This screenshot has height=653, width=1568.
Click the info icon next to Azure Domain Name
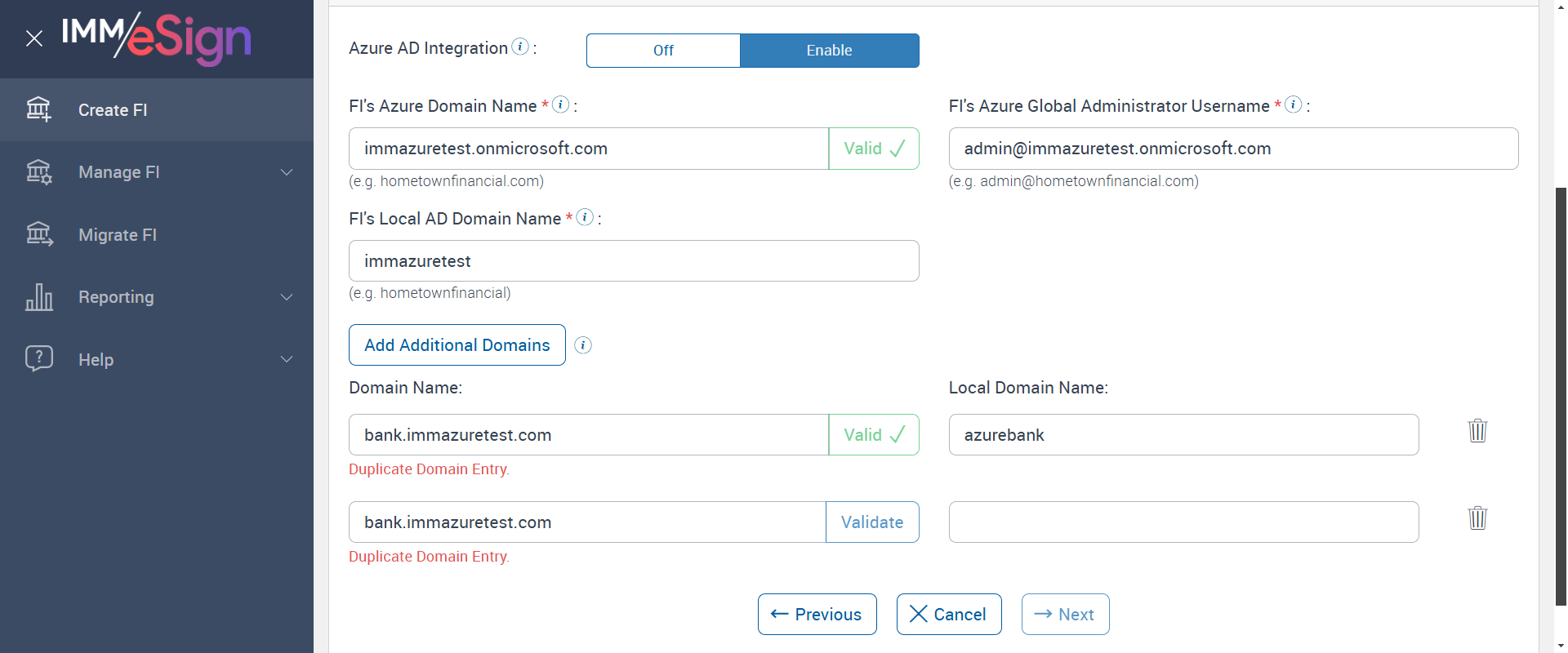560,104
